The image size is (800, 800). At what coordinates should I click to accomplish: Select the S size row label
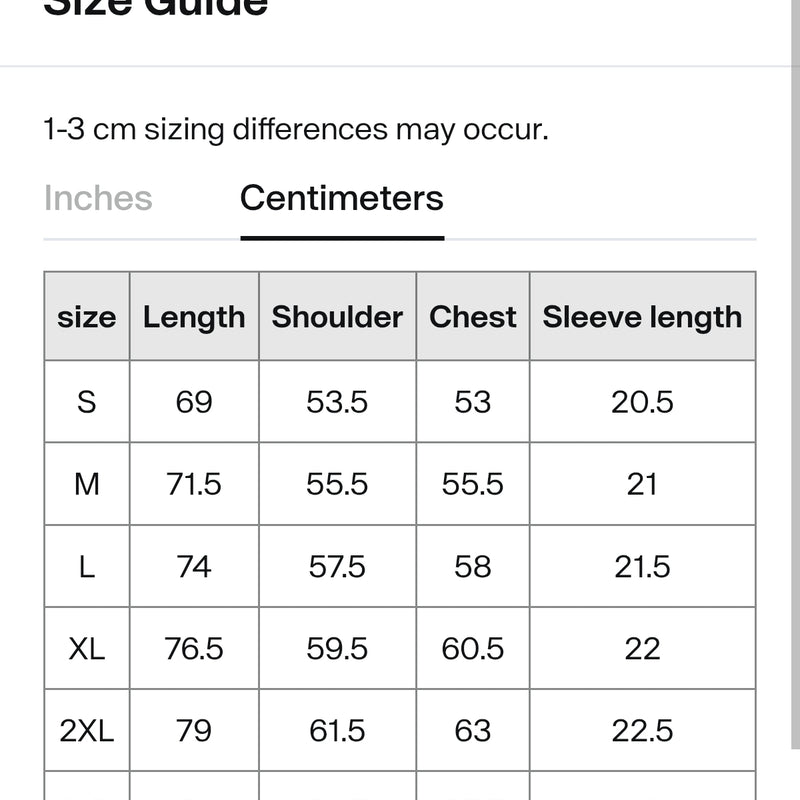point(86,402)
